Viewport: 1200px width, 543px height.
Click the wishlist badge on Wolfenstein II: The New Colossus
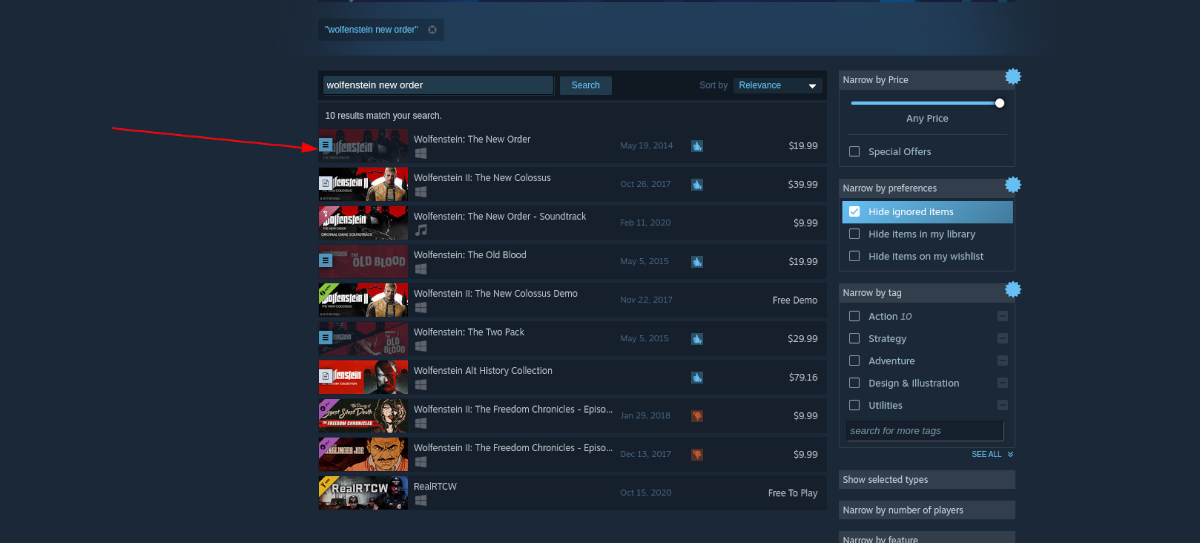click(x=325, y=183)
